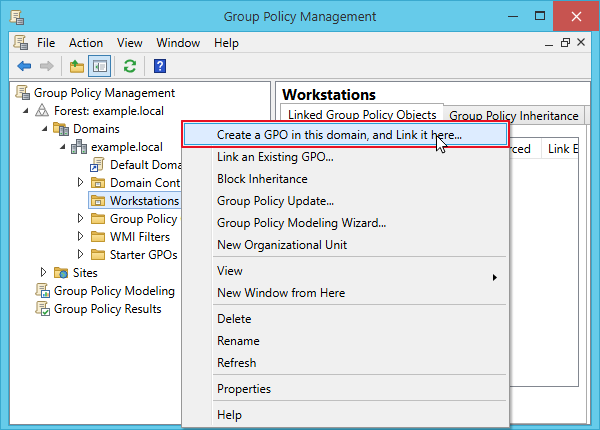Select Block Inheritance in context menu
Image resolution: width=600 pixels, height=430 pixels.
[346, 179]
